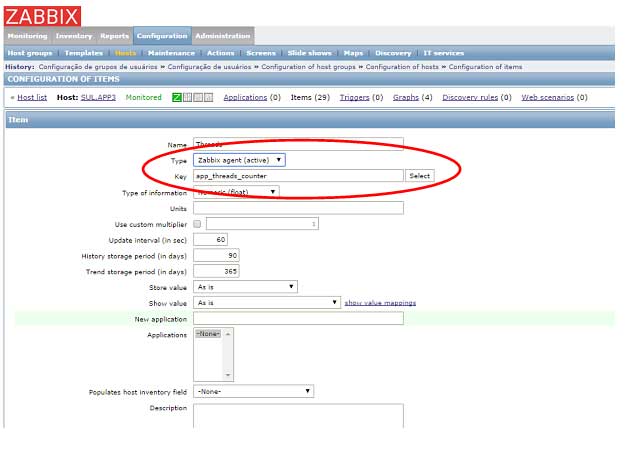
Task: Click the green Zabbix agent availability icon
Action: [177, 97]
